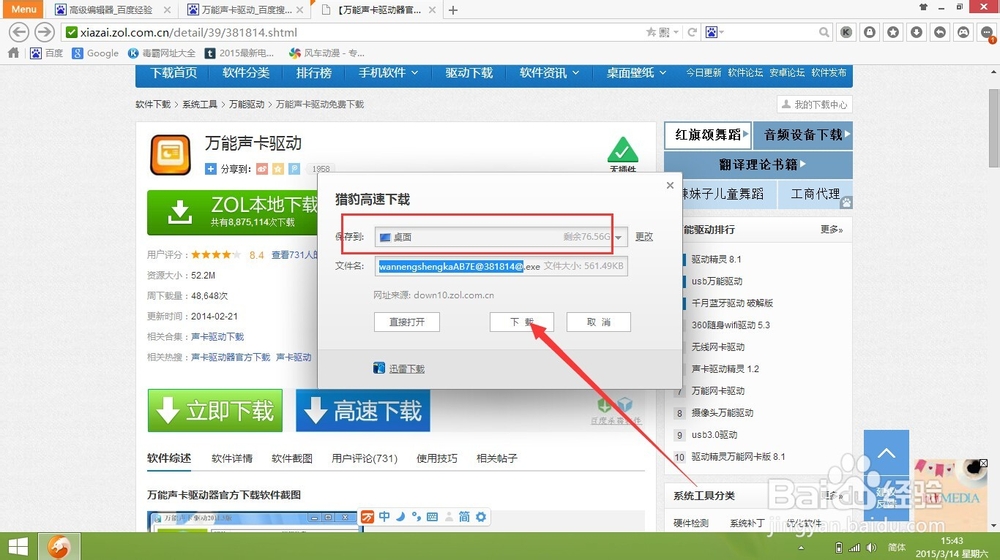
Task: Select the 用户评论(731) tab
Action: click(x=364, y=459)
